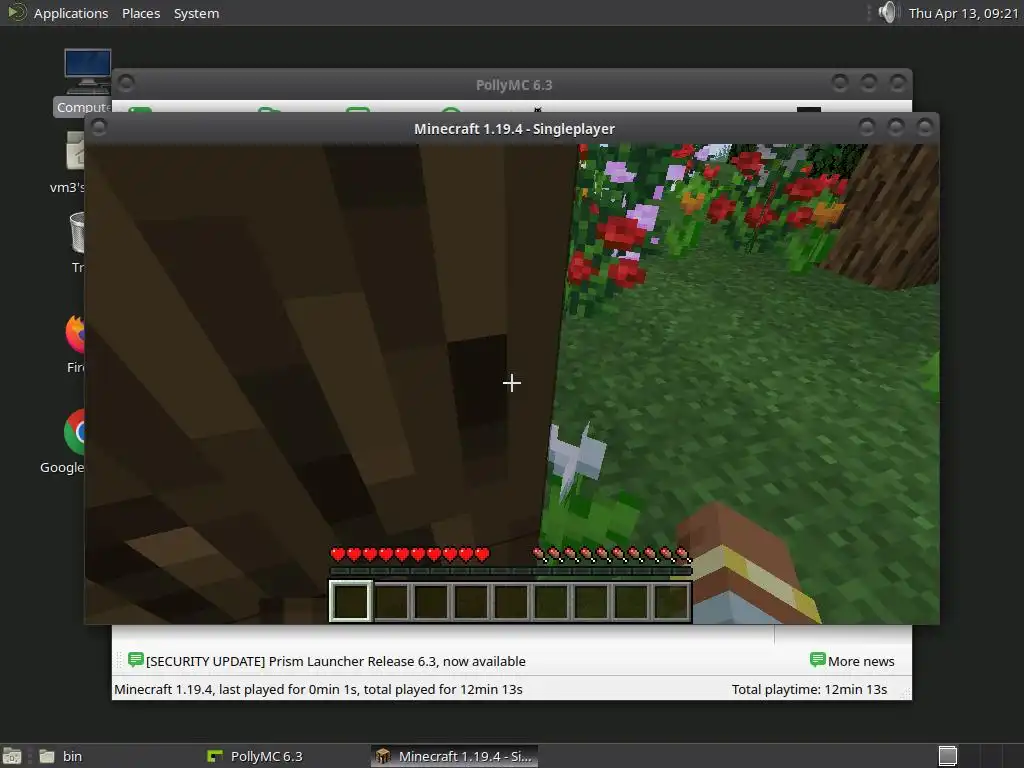The height and width of the screenshot is (768, 1024).
Task: Minimize the Minecraft 1.19.4 window
Action: coord(867,127)
